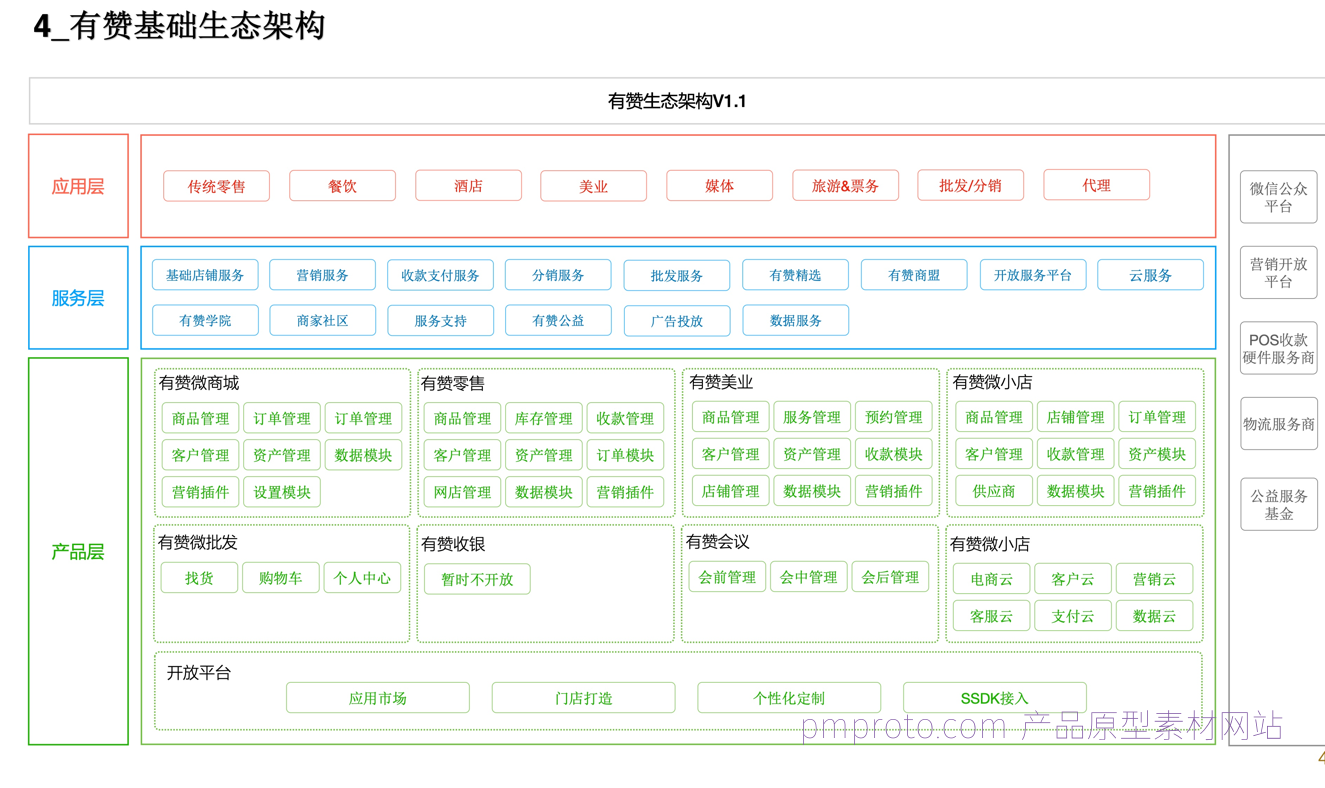This screenshot has height=788, width=1325.
Task: Select the 会后管理 box
Action: (x=890, y=577)
